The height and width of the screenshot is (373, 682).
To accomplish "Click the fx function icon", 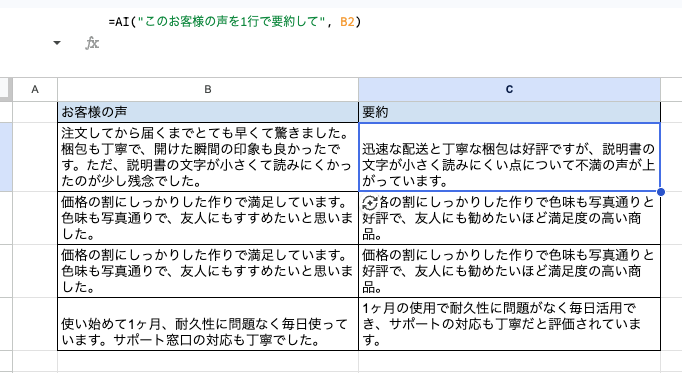I will coord(92,43).
